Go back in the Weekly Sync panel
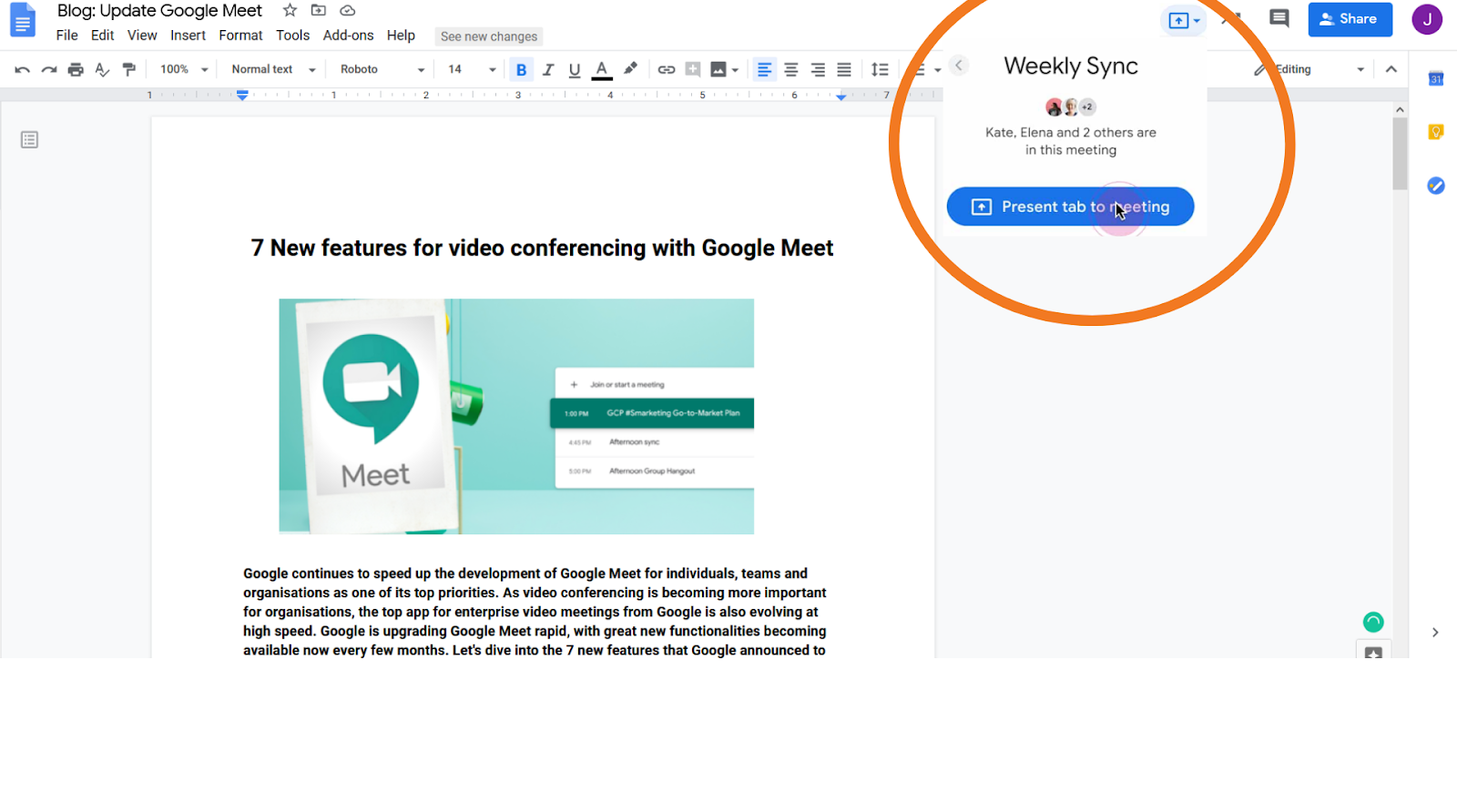The image size is (1457, 812). 958,66
